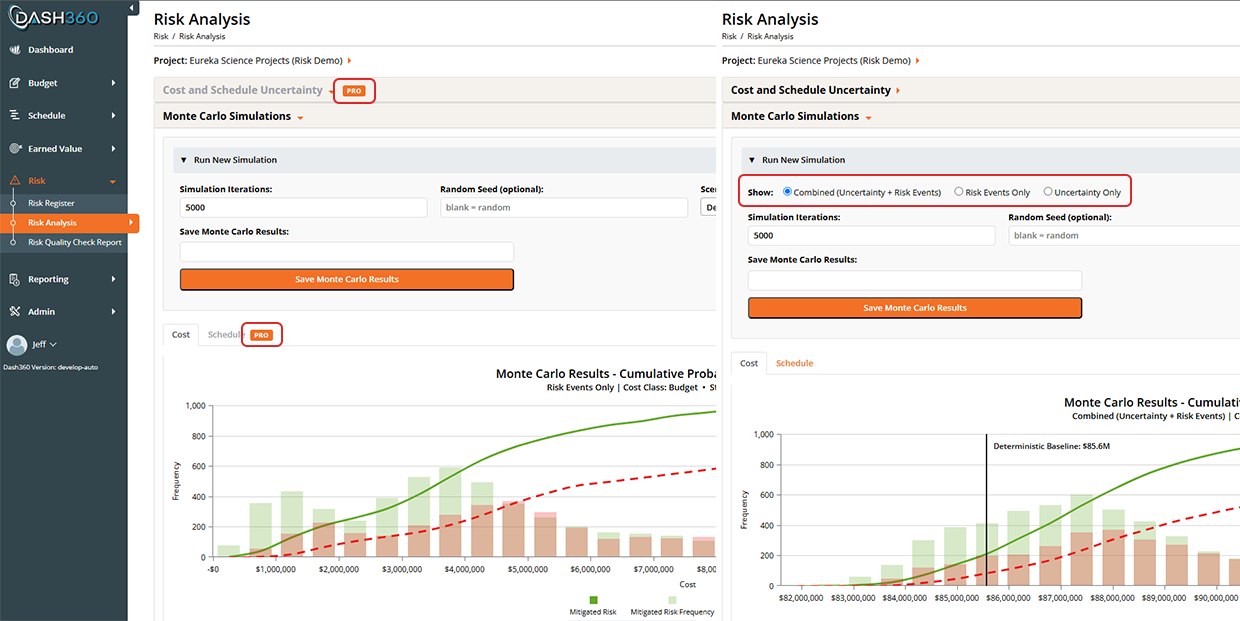Click the Risk warning triangle icon

click(x=16, y=181)
